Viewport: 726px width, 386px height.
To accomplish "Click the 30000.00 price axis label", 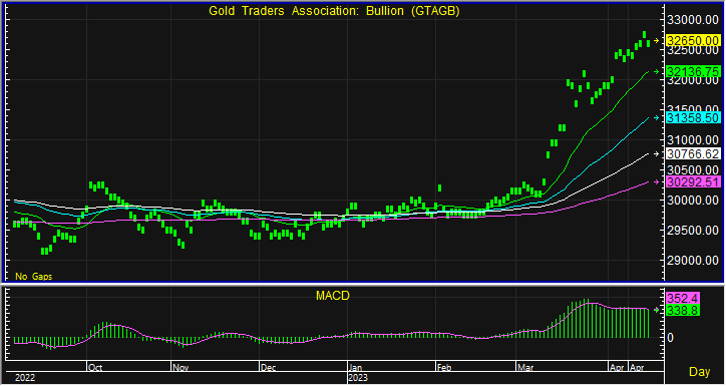I will (x=693, y=200).
